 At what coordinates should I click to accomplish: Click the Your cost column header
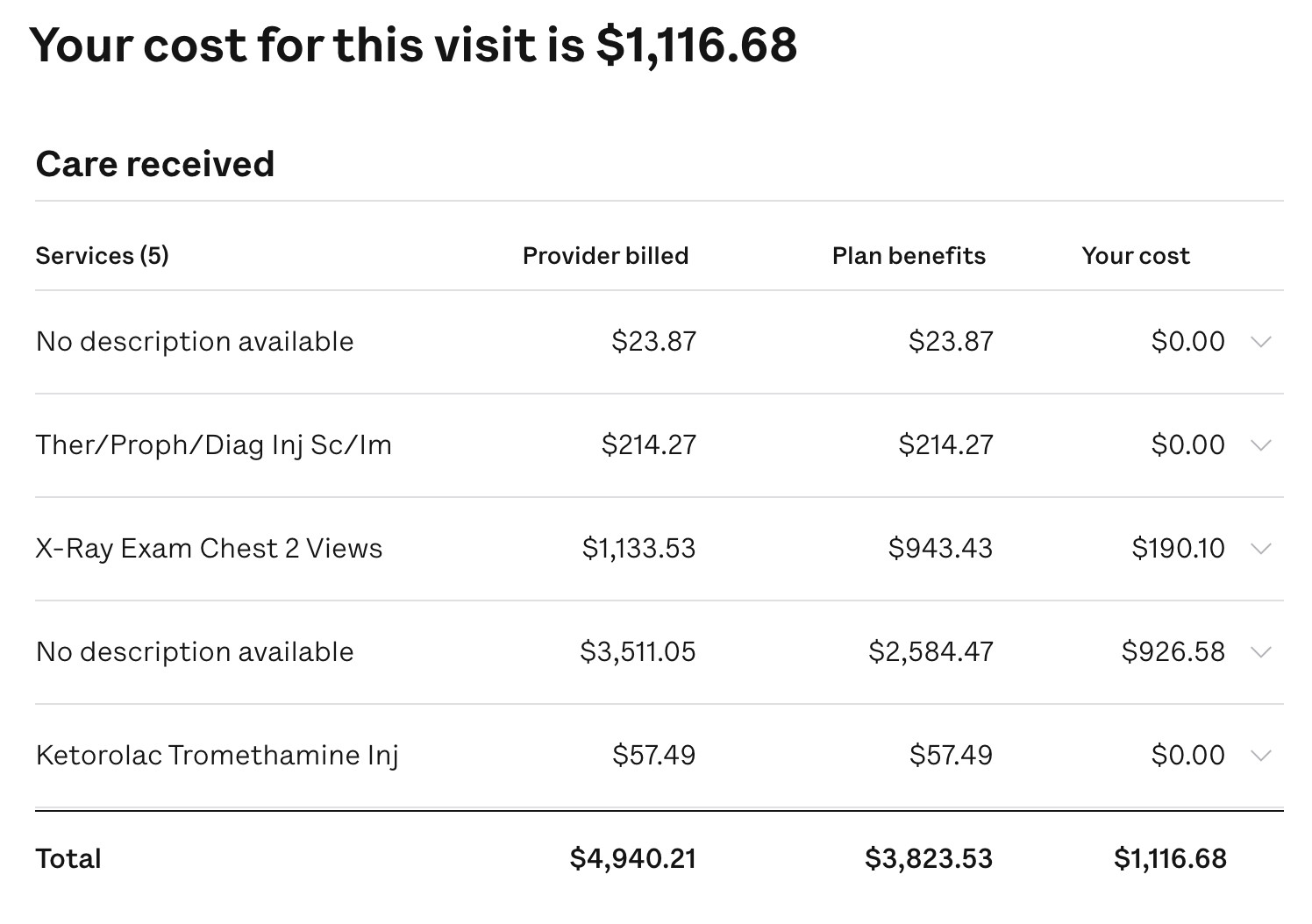(x=1135, y=256)
